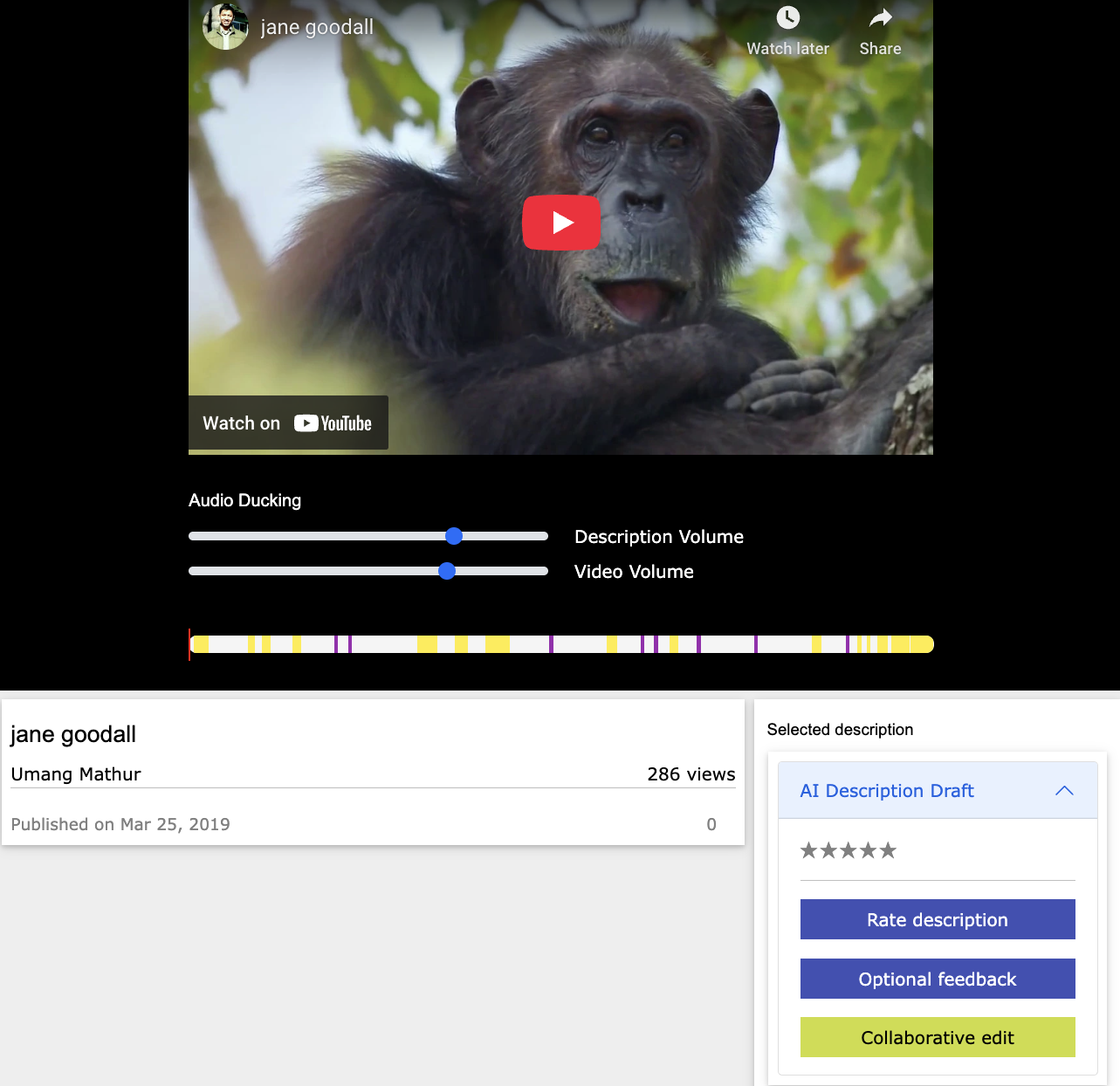The image size is (1120, 1086).
Task: Open the Optional feedback form
Action: 938,979
